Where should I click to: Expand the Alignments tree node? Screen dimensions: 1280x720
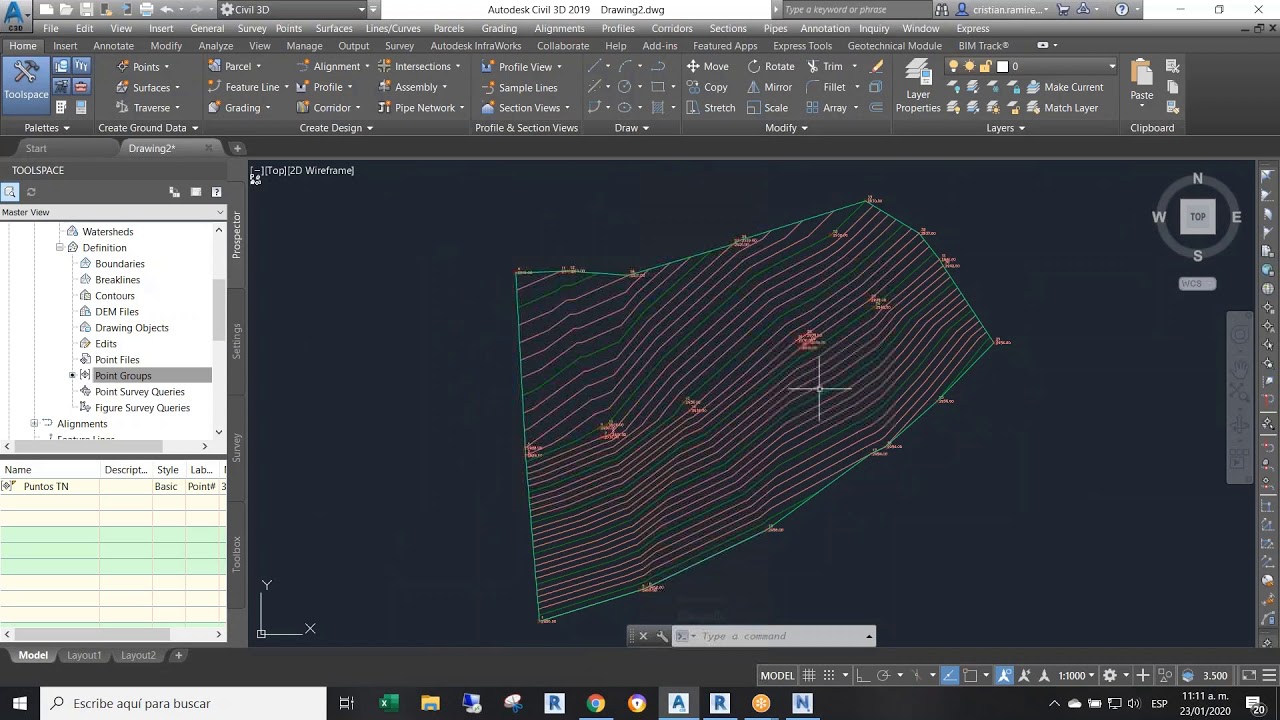coord(34,424)
